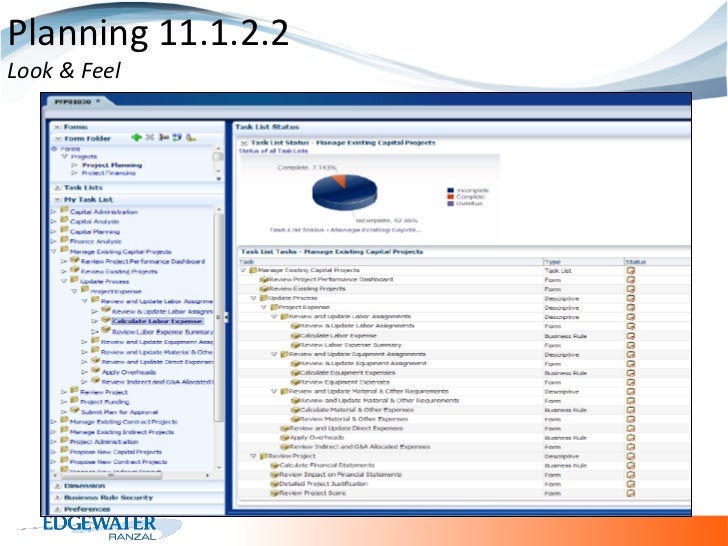Viewport: 728px width, 546px height.
Task: Click status icon in the Manage Existing Capital Projects row
Action: (x=630, y=271)
